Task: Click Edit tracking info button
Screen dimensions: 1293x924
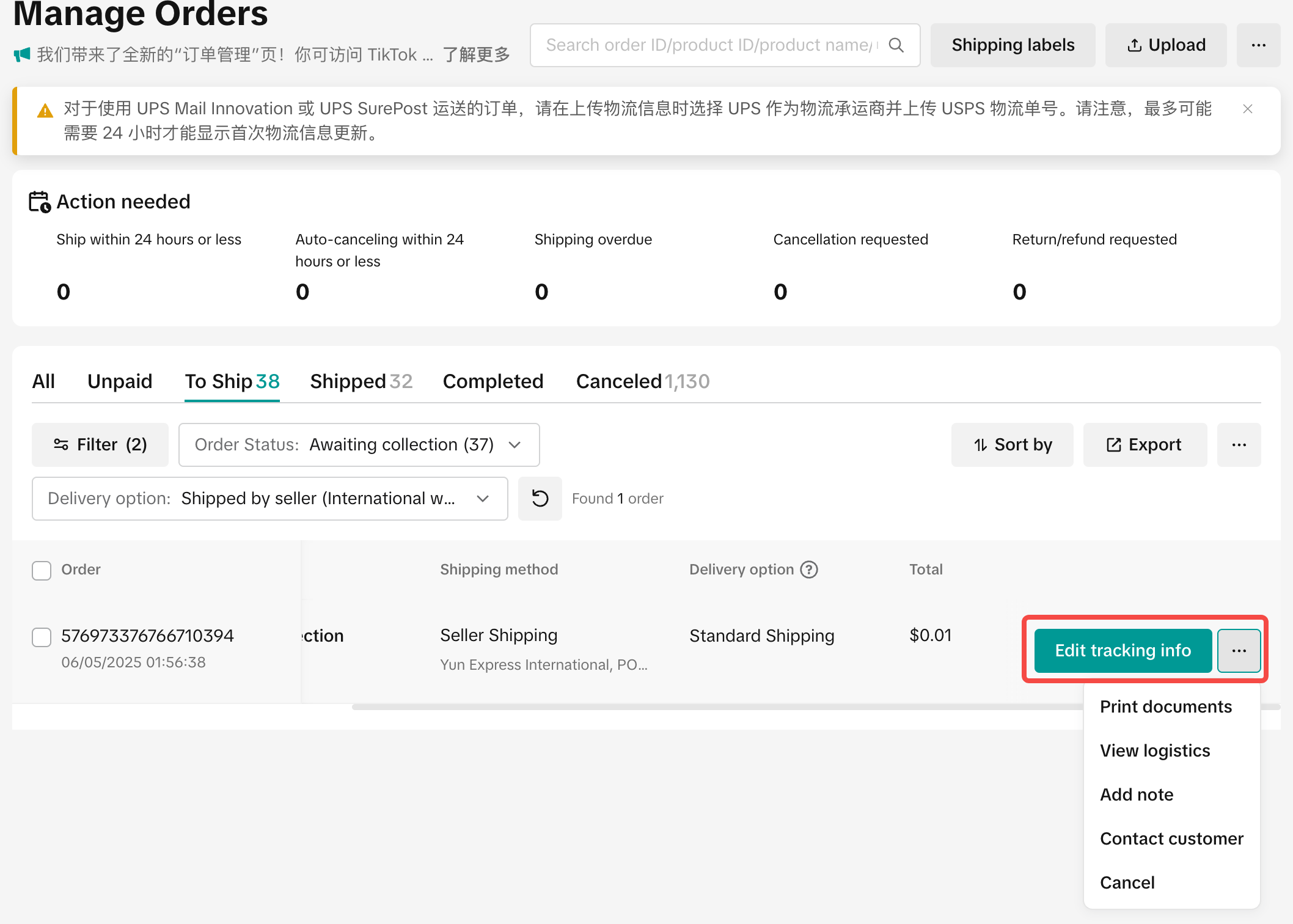Action: pyautogui.click(x=1123, y=651)
